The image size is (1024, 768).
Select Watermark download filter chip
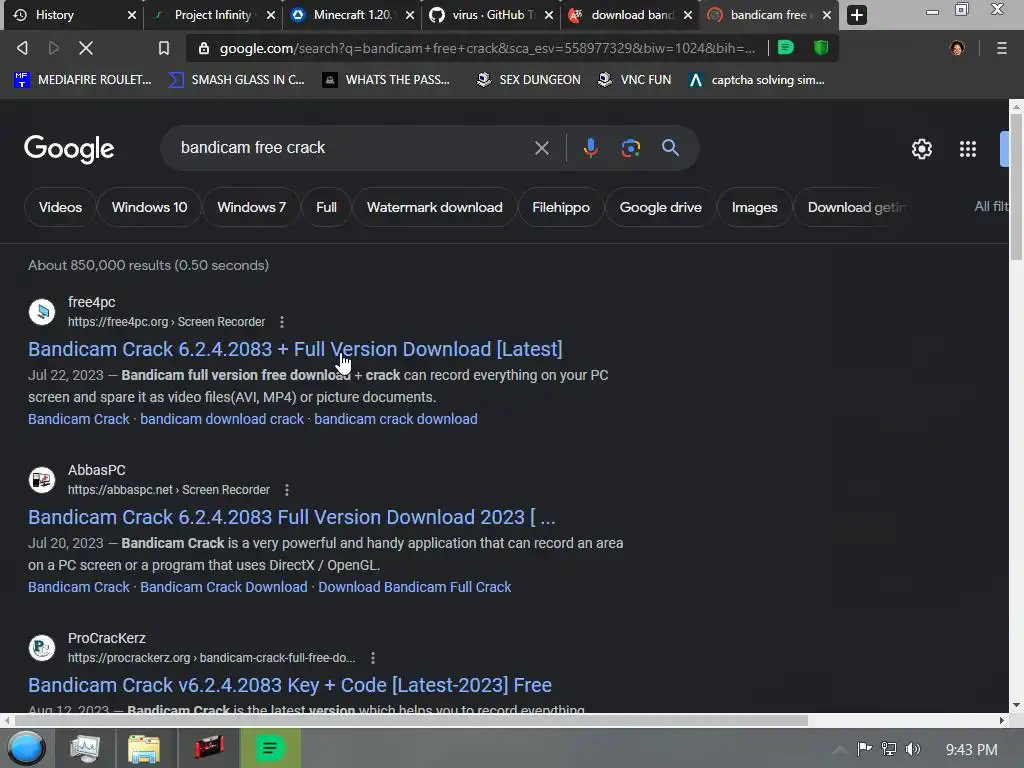tap(434, 207)
